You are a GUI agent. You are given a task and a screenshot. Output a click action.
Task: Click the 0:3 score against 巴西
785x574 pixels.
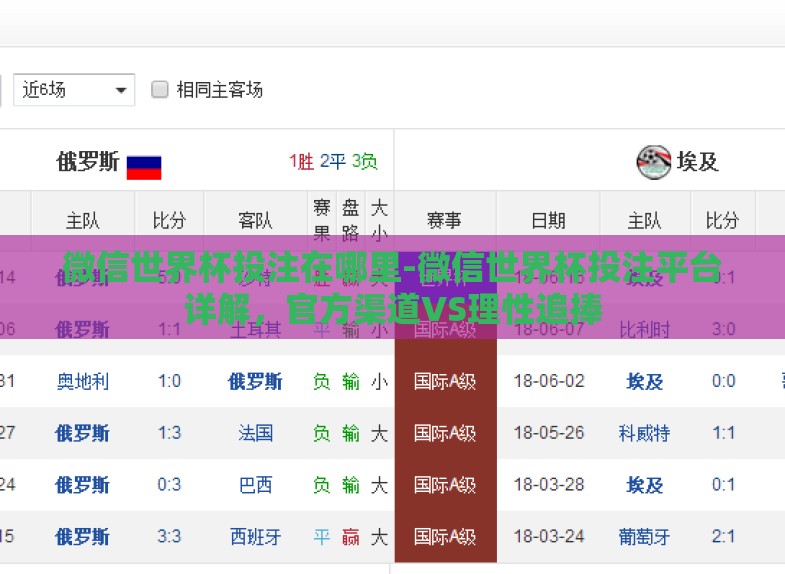tap(169, 485)
